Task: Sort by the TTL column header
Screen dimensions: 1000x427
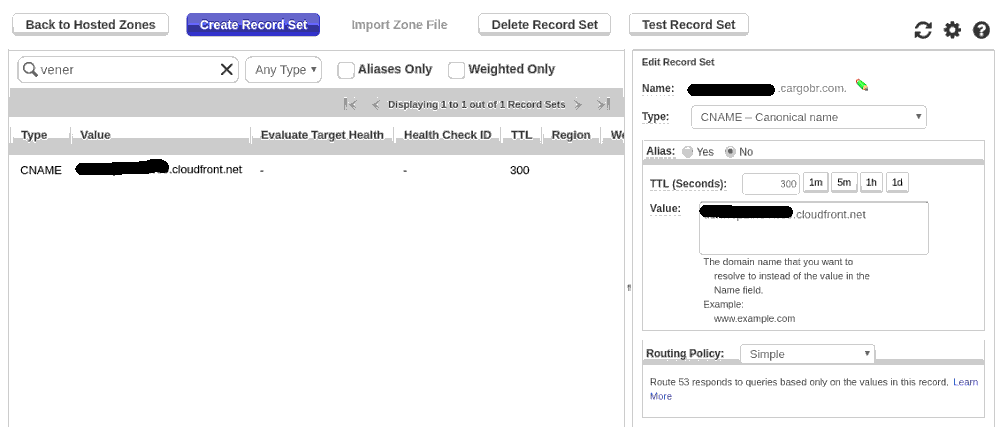Action: [520, 135]
